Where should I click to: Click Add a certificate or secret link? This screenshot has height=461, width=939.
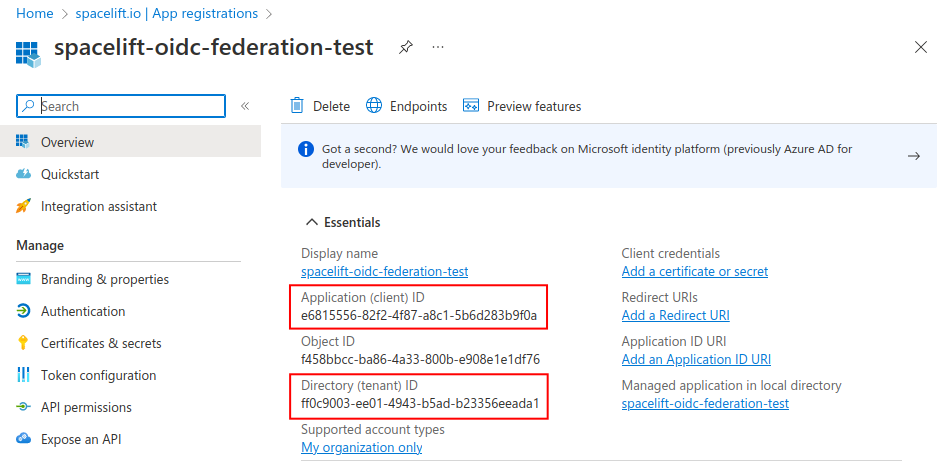point(694,271)
